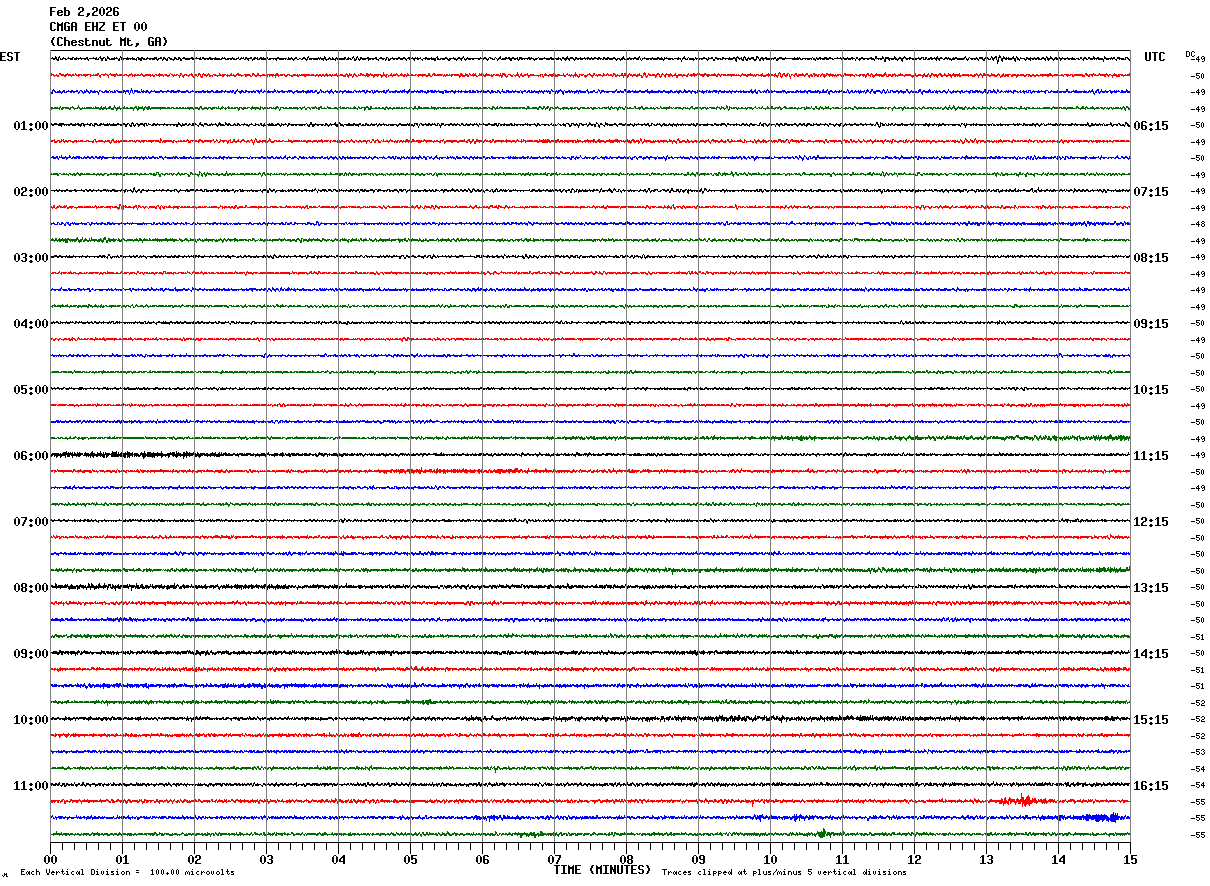
Task: Select the 02:00 EST time label
Action: point(31,192)
